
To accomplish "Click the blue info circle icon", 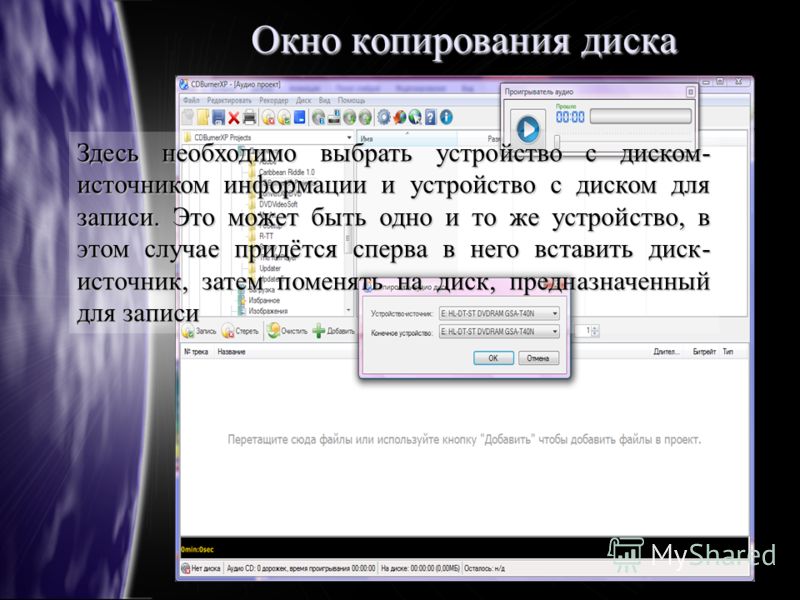I will pyautogui.click(x=446, y=117).
